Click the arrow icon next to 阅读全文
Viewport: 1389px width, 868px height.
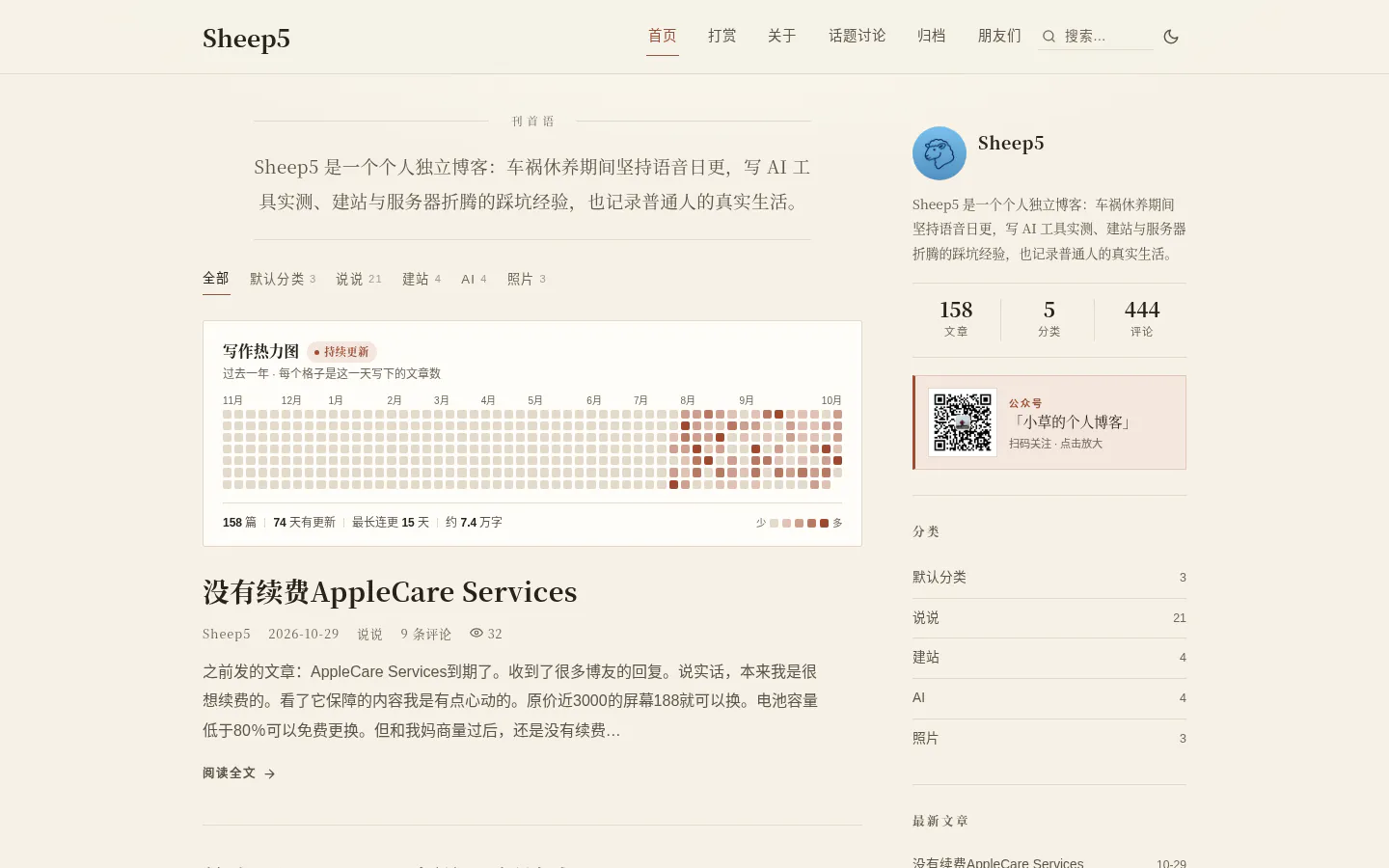coord(270,773)
